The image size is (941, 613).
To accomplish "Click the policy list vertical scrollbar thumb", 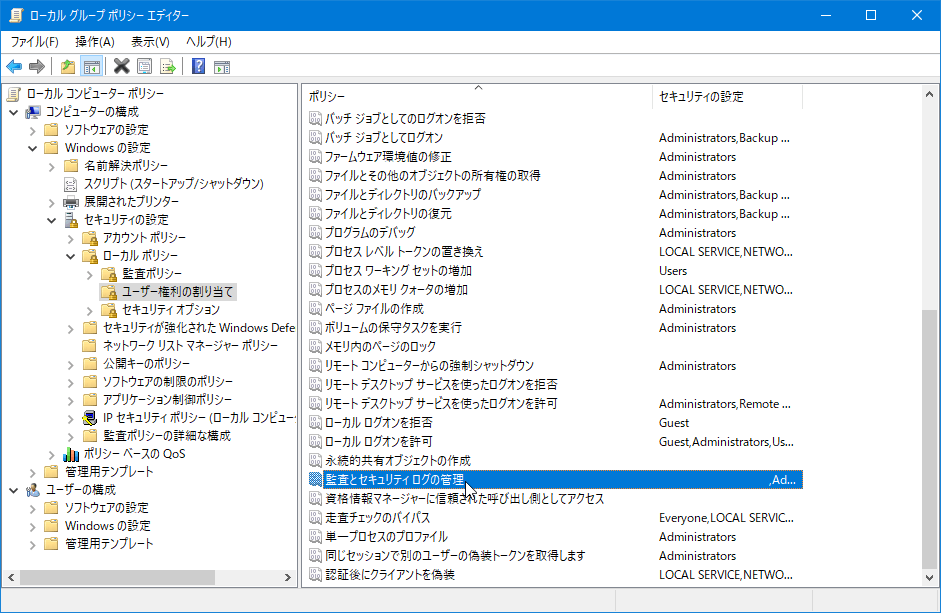I will (931, 440).
